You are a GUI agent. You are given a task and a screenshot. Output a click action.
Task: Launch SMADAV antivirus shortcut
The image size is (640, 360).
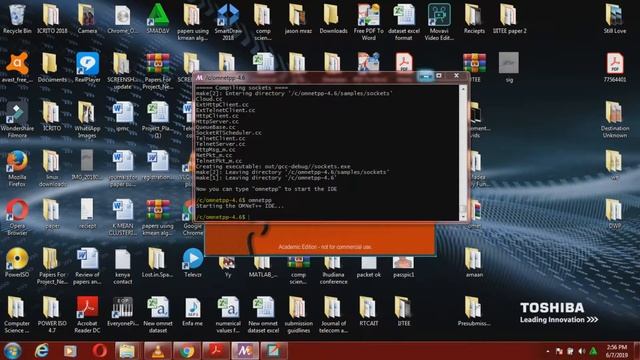pyautogui.click(x=158, y=19)
